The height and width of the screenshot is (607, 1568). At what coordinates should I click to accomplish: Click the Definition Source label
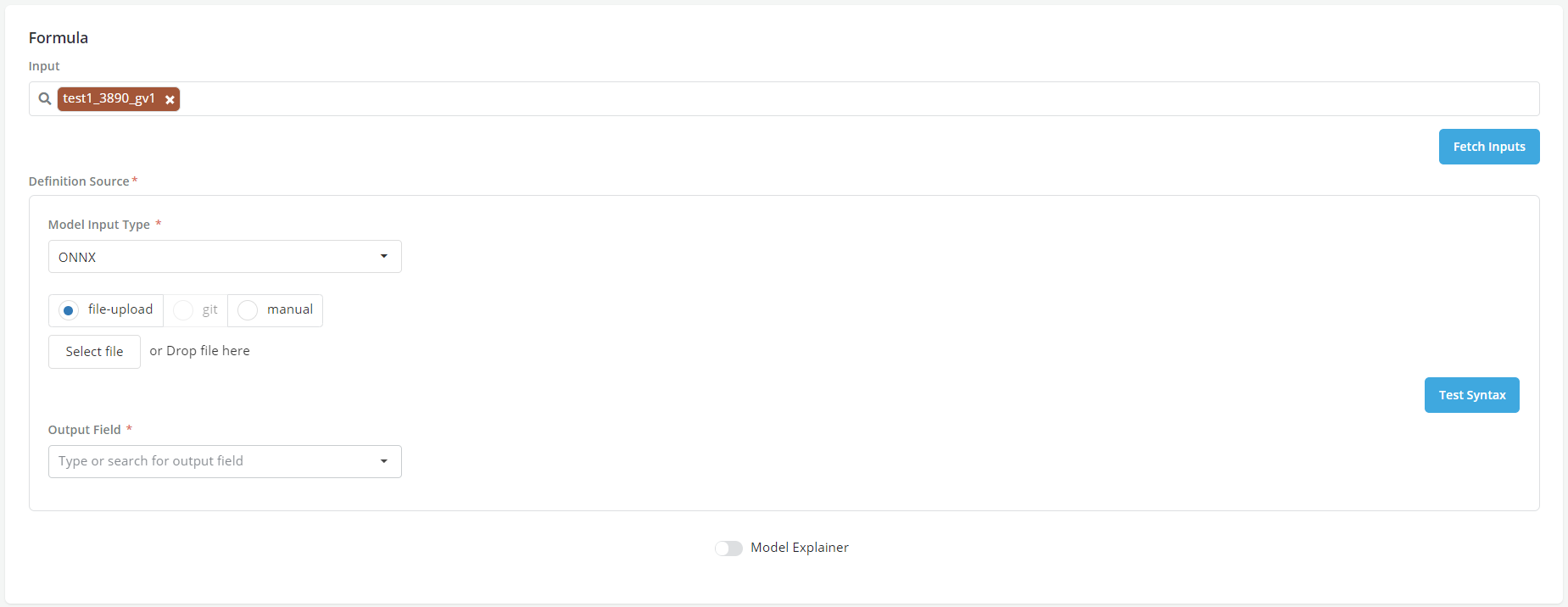(79, 181)
